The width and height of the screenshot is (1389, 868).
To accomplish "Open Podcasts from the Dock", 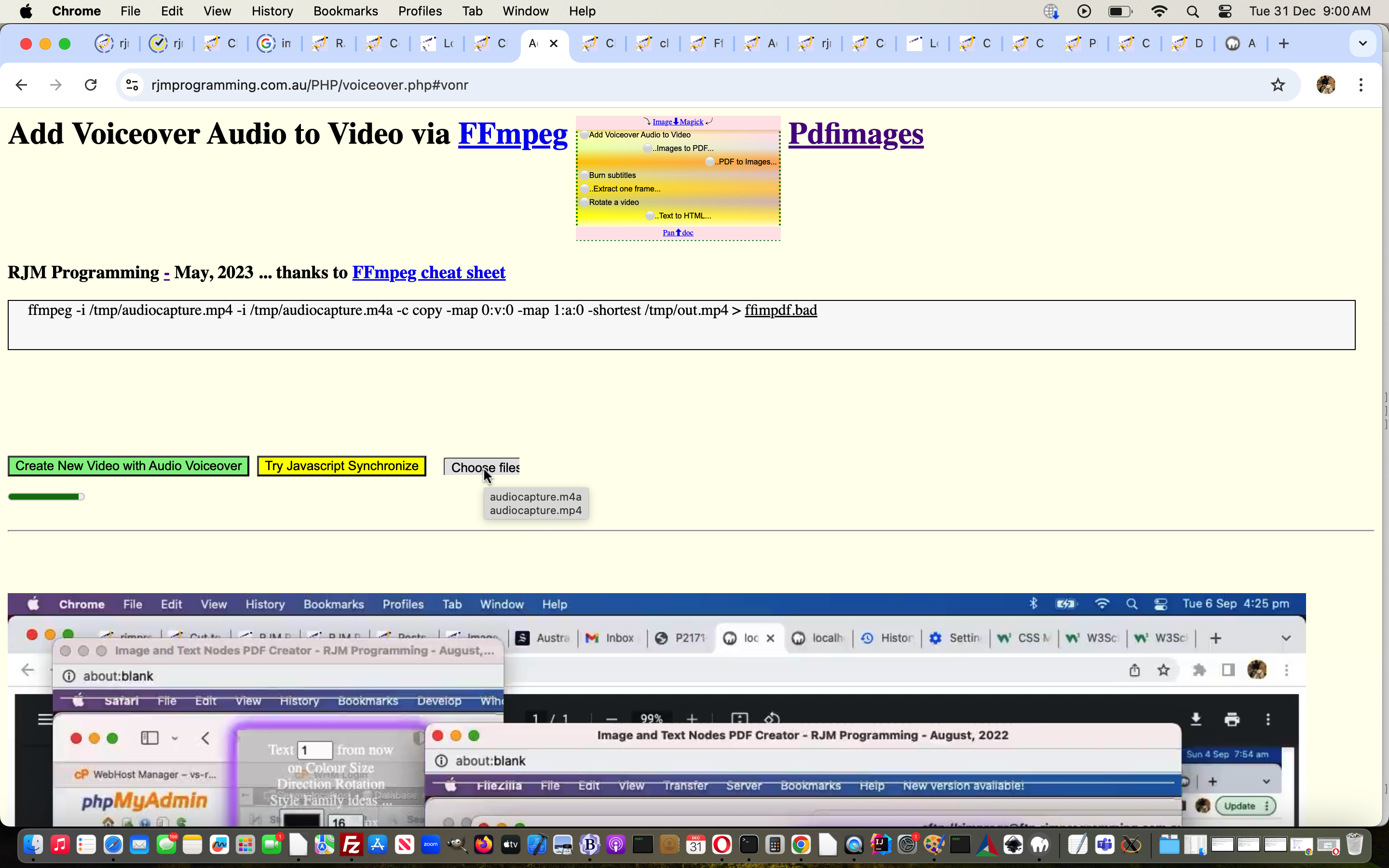I will [x=616, y=844].
